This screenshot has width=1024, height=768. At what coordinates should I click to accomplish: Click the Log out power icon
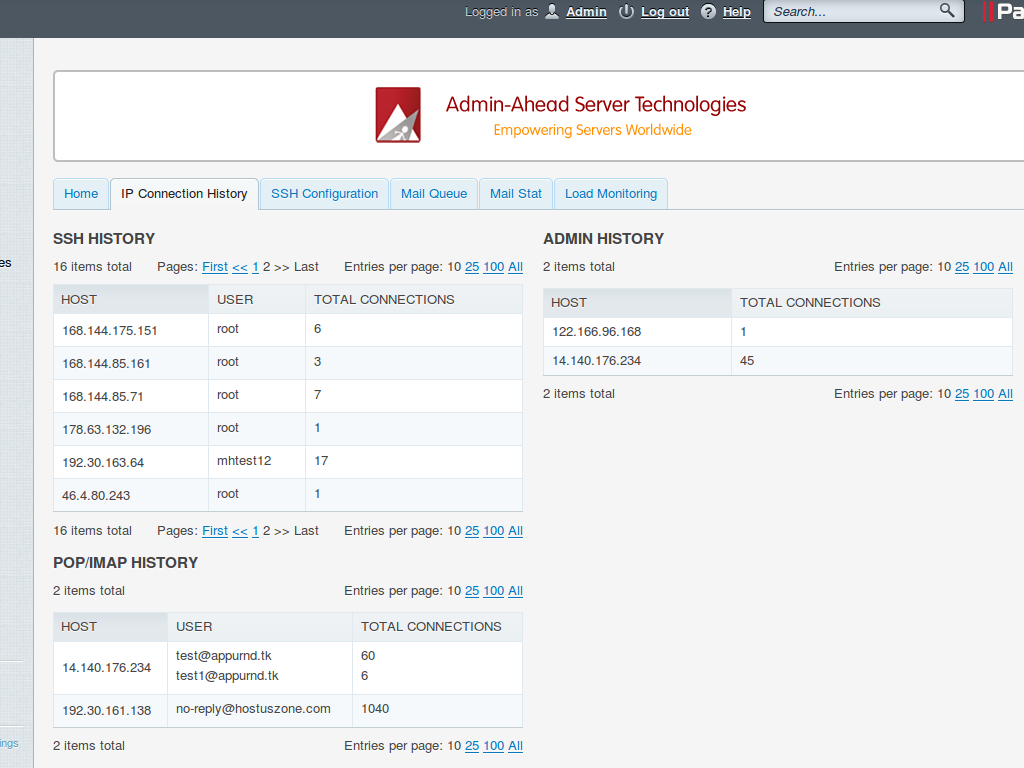(626, 11)
